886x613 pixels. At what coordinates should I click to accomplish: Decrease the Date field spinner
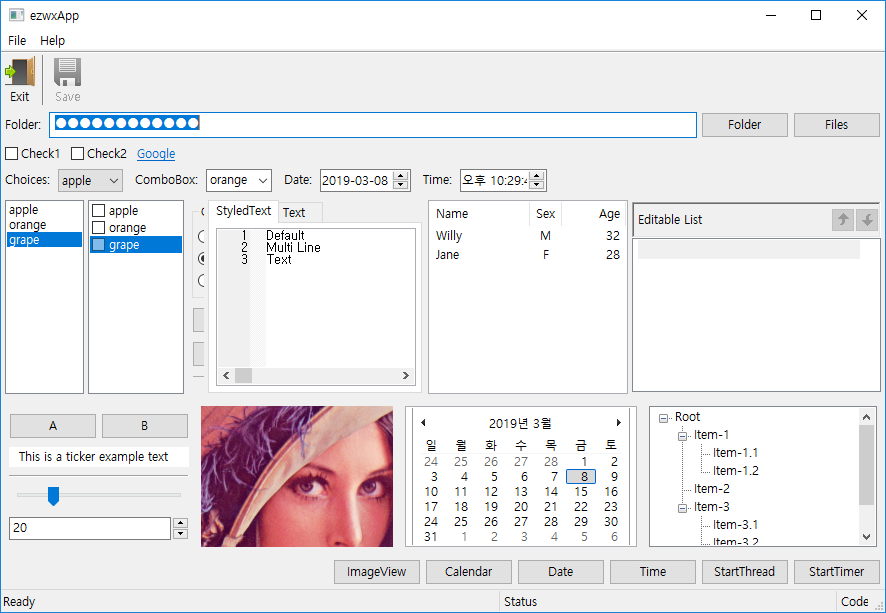[x=401, y=185]
